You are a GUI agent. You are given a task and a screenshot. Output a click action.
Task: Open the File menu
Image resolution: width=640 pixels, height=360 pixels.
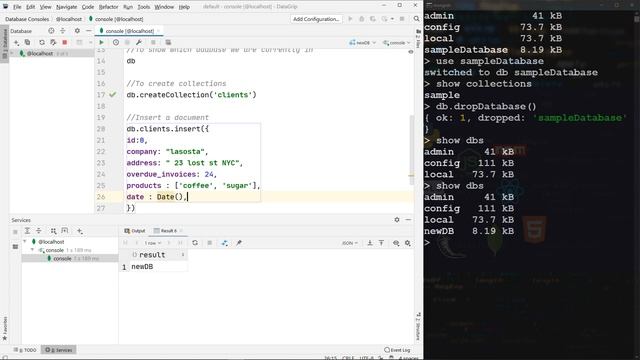tap(17, 7)
